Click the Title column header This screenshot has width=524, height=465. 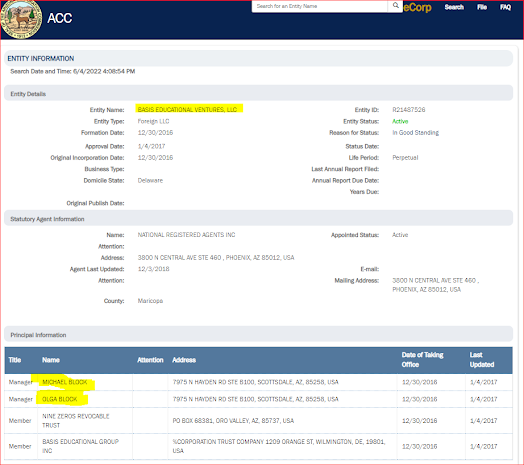(x=15, y=360)
